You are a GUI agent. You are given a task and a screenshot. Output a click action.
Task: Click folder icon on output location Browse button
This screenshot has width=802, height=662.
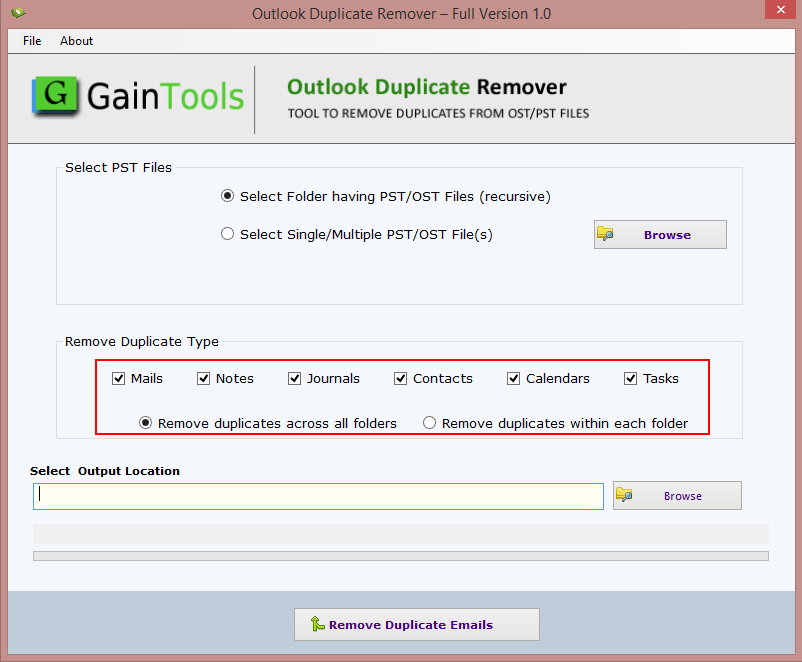624,495
